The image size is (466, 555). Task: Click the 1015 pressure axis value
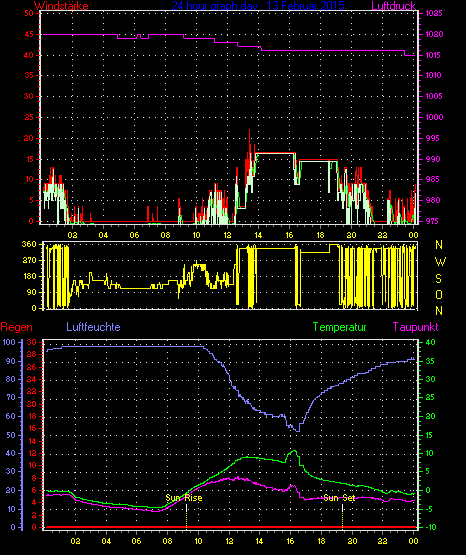point(434,55)
